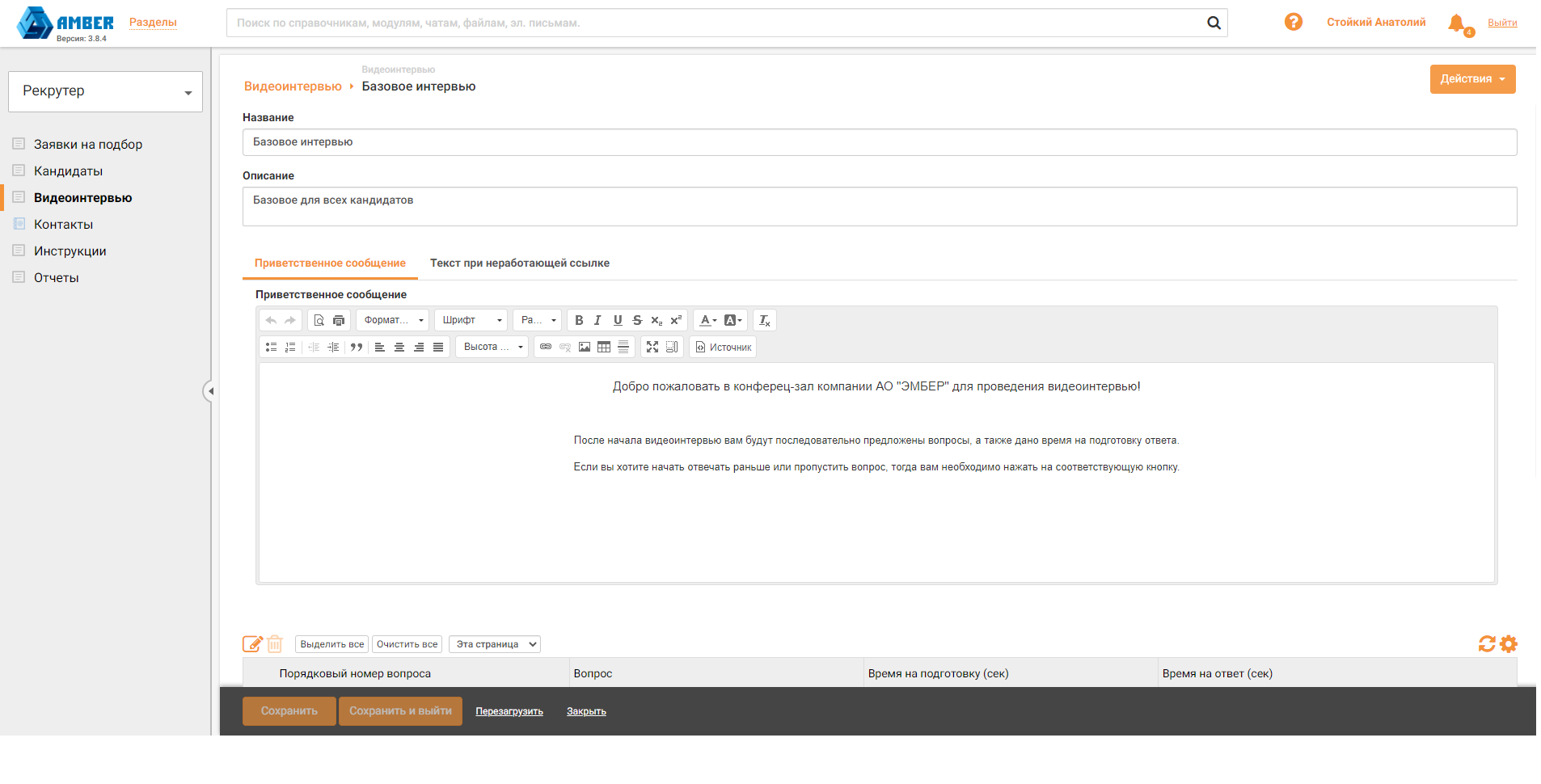Insert a numbered list
1541x784 pixels.
pos(290,348)
